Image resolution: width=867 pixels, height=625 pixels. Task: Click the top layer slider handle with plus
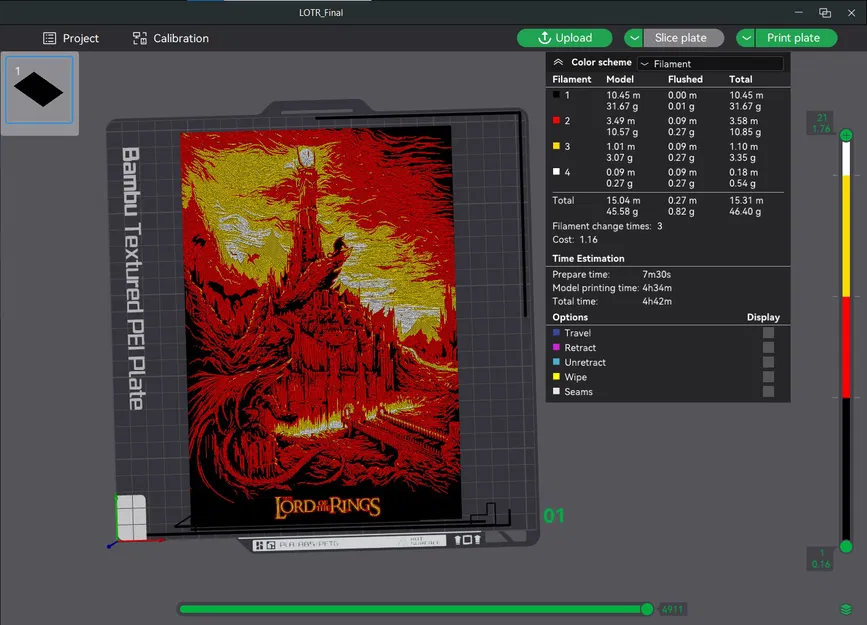point(846,135)
